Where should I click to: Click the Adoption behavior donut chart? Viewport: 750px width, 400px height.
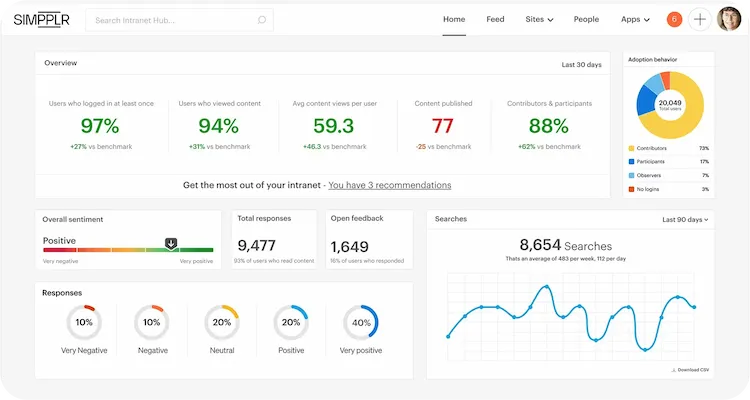[669, 103]
